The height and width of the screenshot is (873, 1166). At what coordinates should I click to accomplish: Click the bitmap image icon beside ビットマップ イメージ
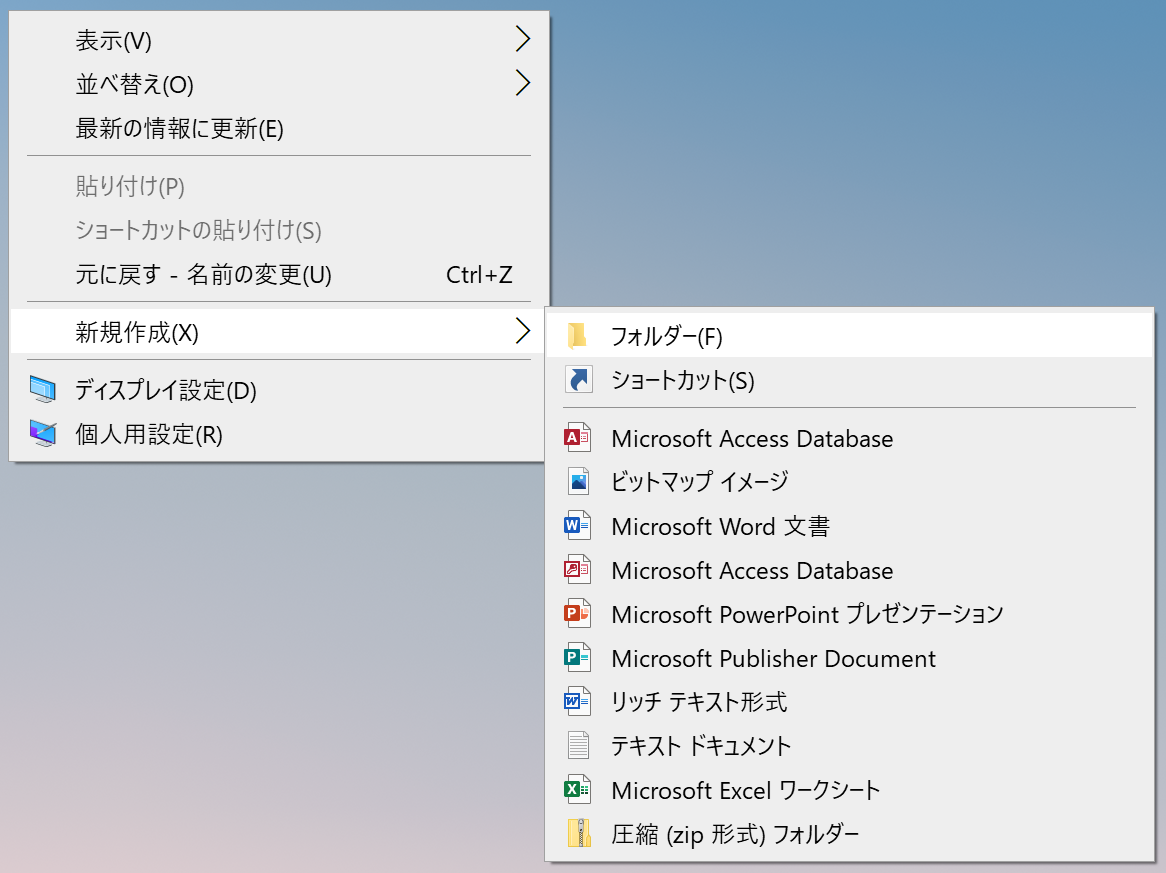(578, 482)
